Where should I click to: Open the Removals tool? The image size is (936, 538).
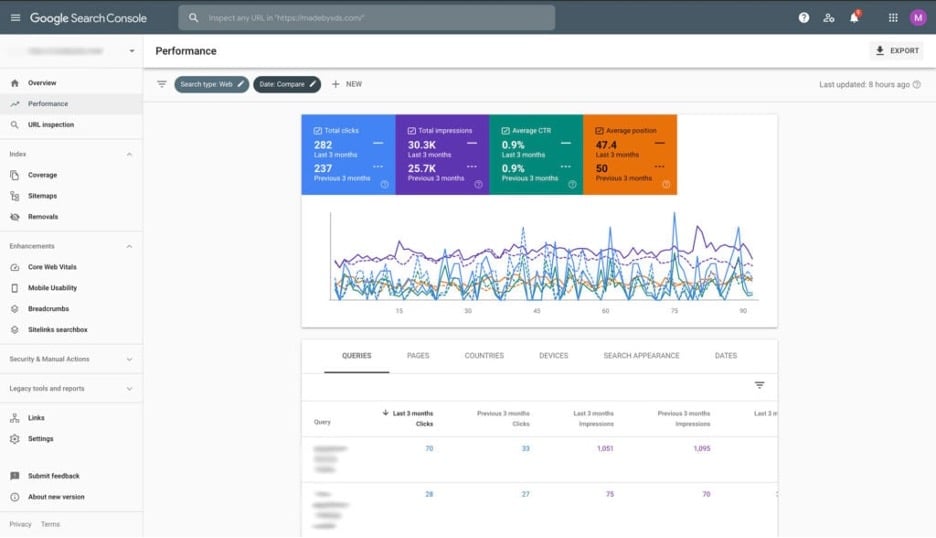(x=71, y=217)
